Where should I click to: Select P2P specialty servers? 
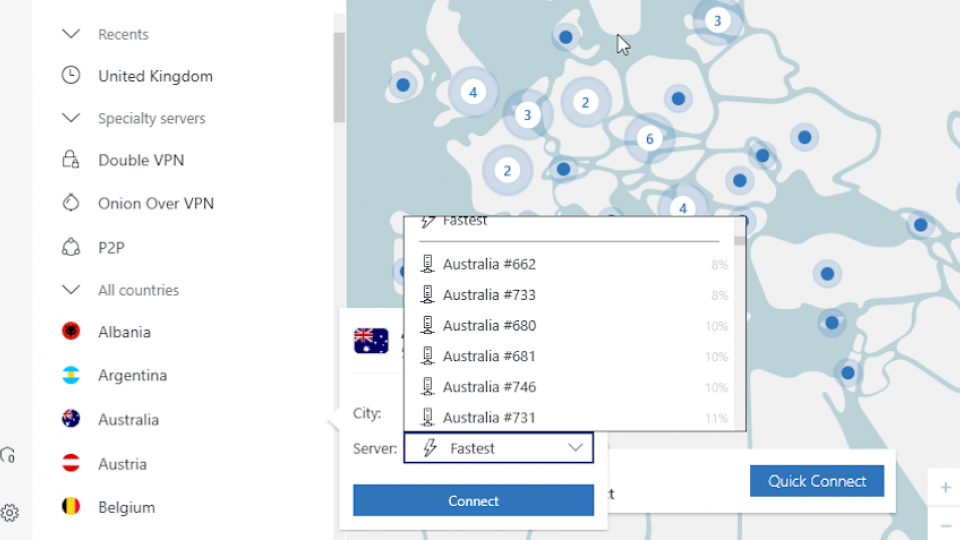(111, 247)
